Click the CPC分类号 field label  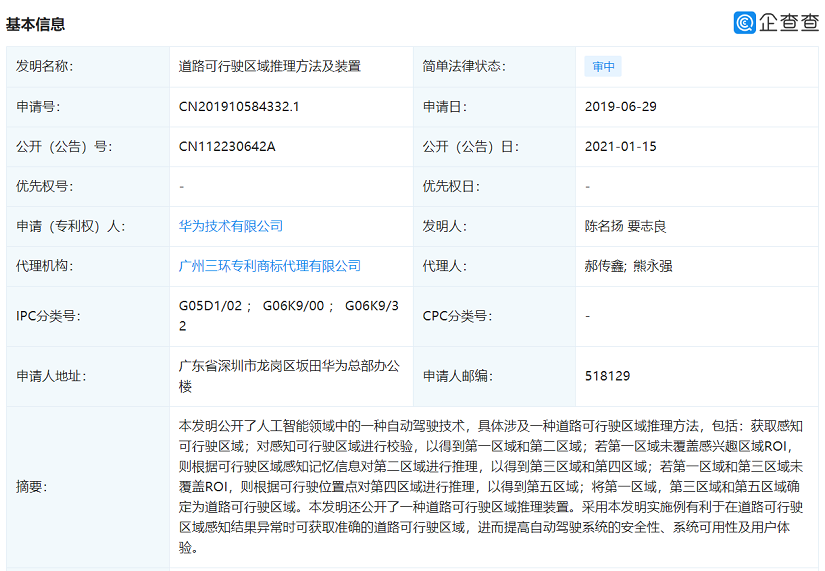pyautogui.click(x=458, y=316)
